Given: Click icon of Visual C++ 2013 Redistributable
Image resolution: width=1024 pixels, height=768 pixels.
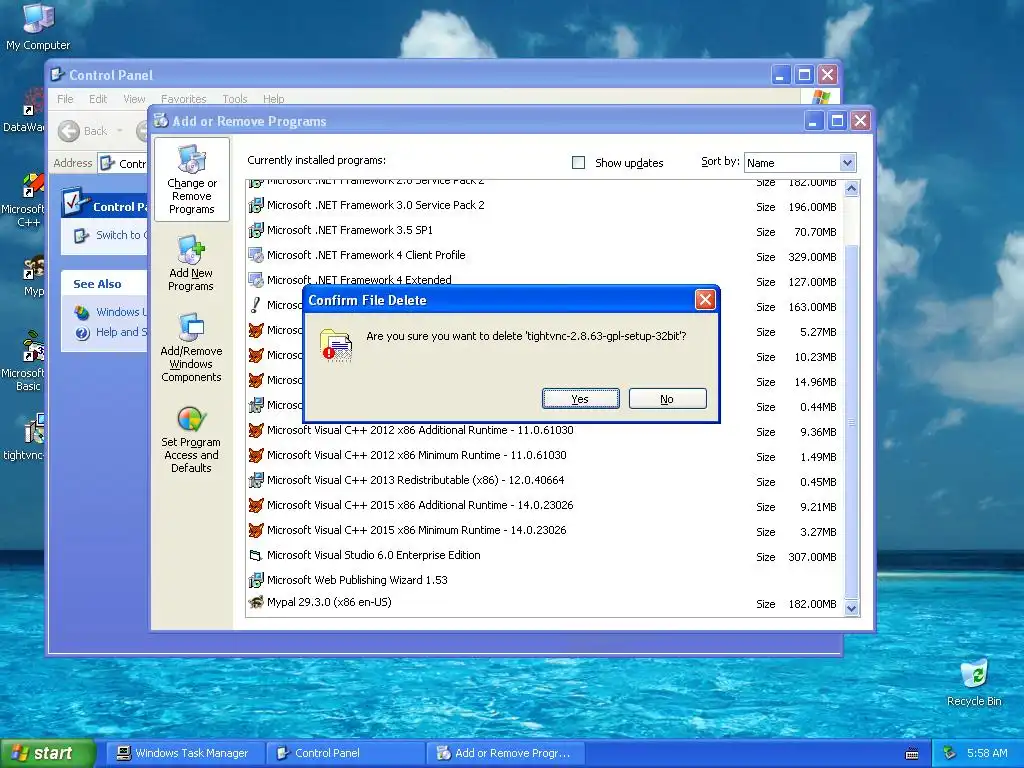Looking at the screenshot, I should tap(256, 480).
